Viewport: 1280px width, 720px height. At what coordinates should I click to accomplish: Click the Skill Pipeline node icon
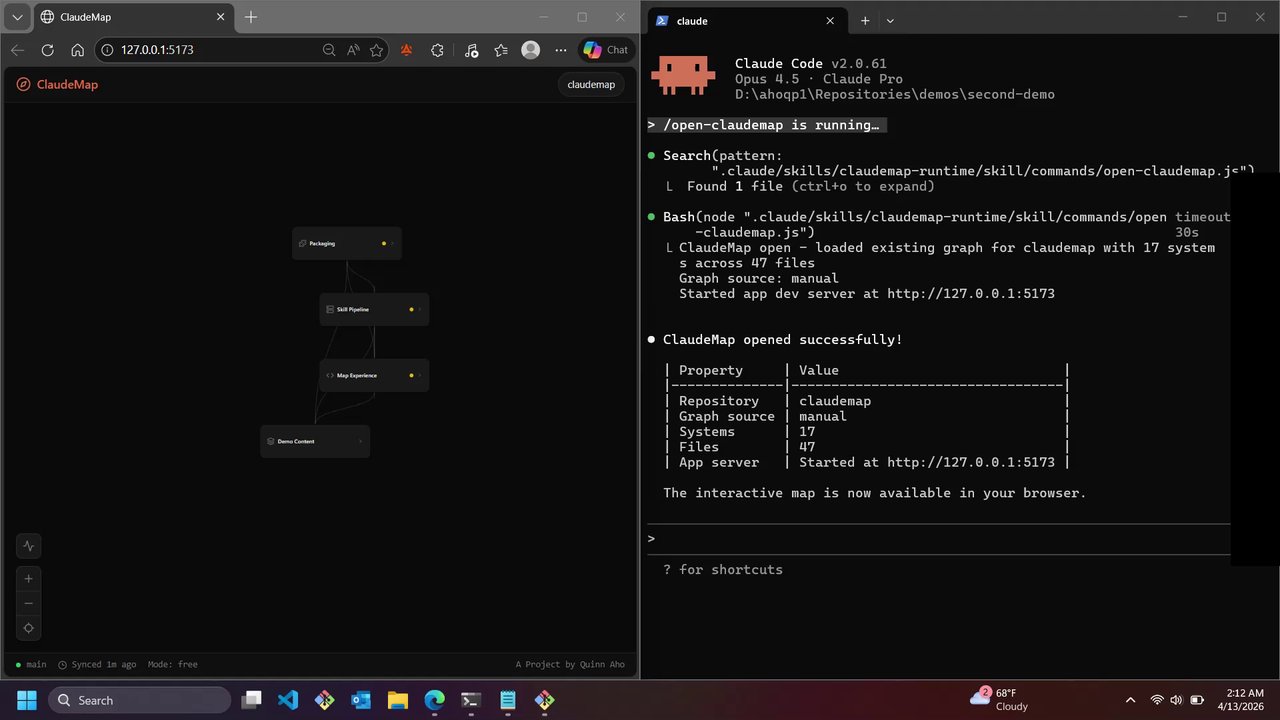(x=330, y=309)
